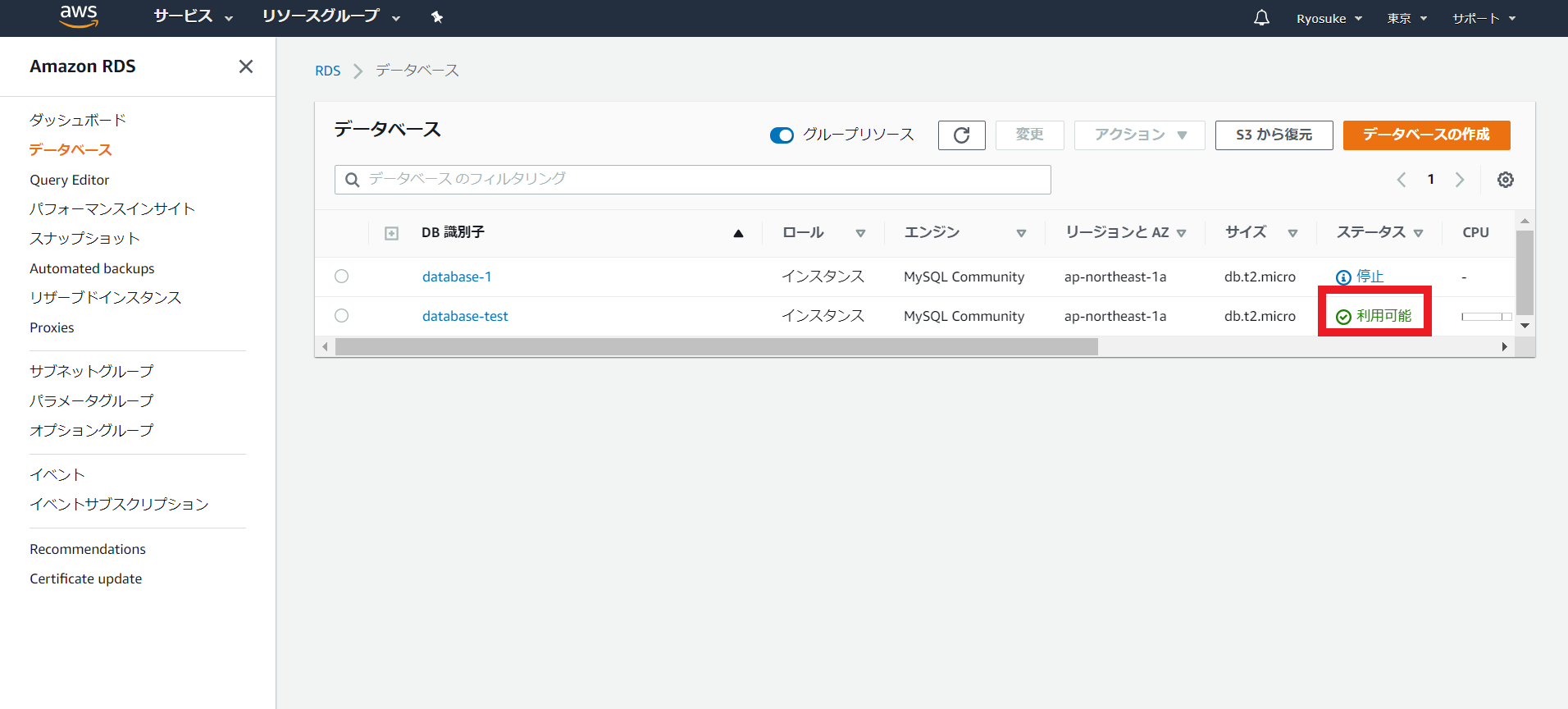The width and height of the screenshot is (1568, 709).
Task: Open パフォーマンスインサイト page
Action: [112, 208]
